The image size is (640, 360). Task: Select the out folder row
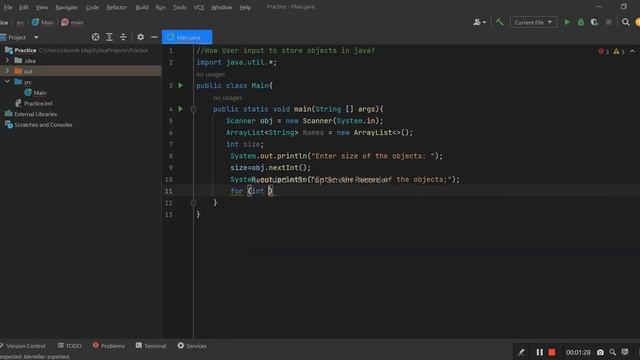(81, 71)
